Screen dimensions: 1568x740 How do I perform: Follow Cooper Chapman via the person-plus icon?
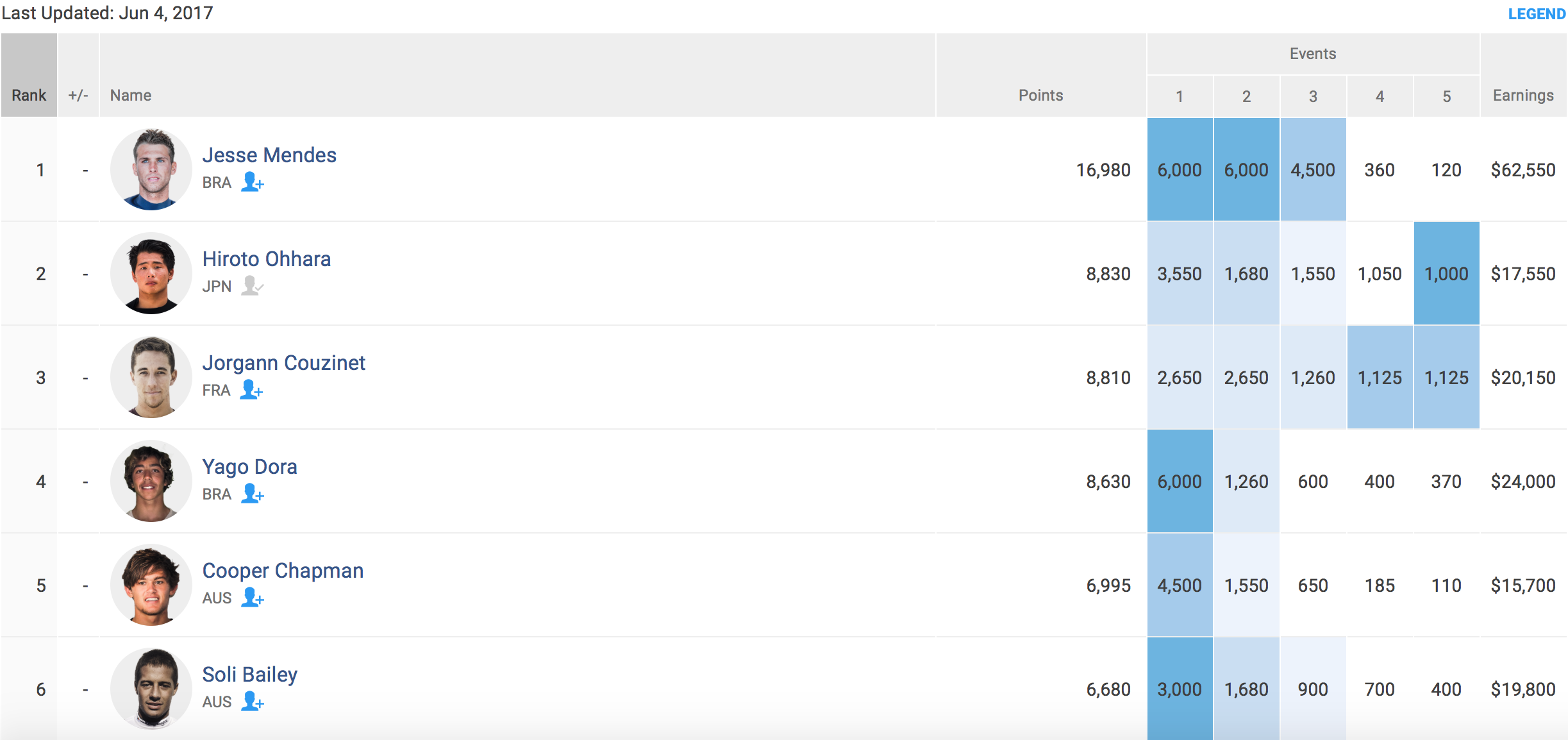(x=252, y=598)
